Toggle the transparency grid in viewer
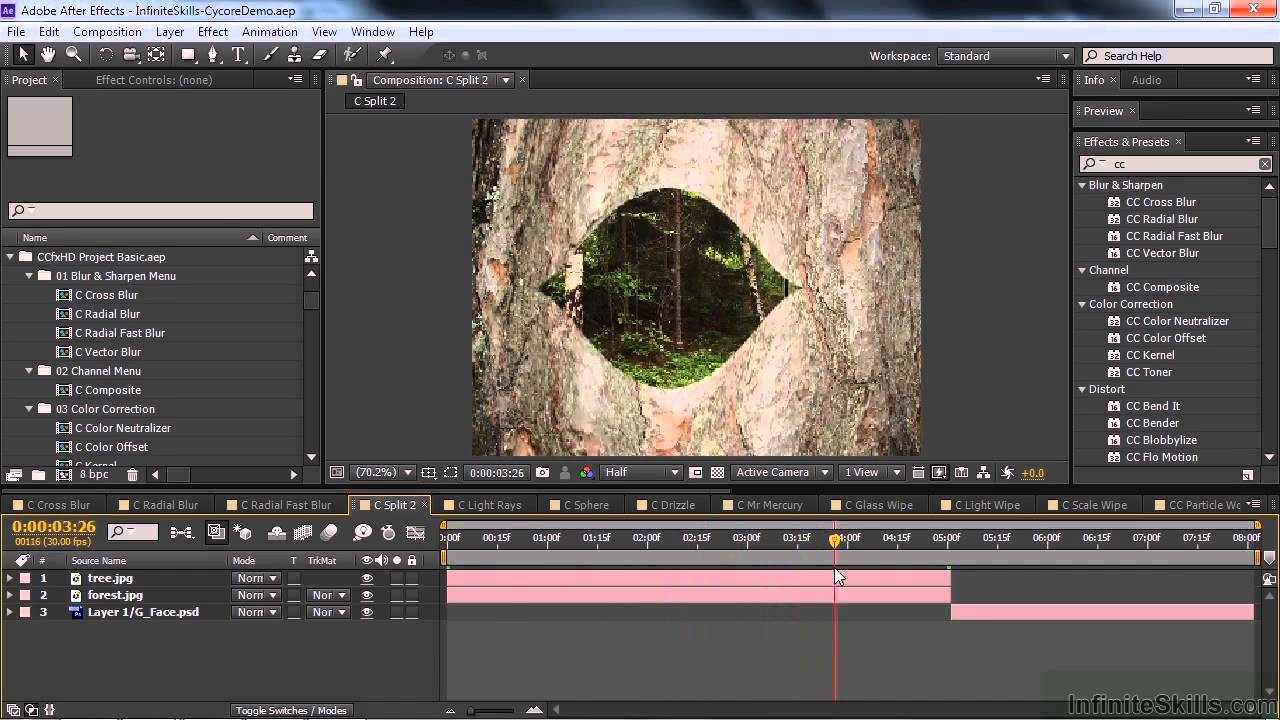 [x=717, y=473]
